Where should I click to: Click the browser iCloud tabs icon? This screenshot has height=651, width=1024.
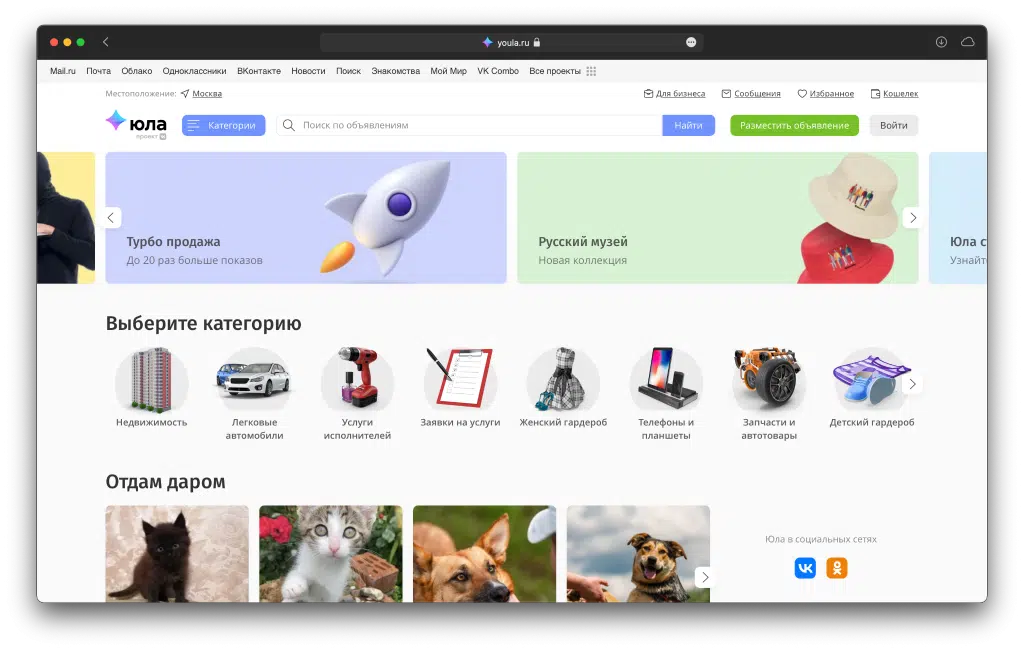(968, 42)
